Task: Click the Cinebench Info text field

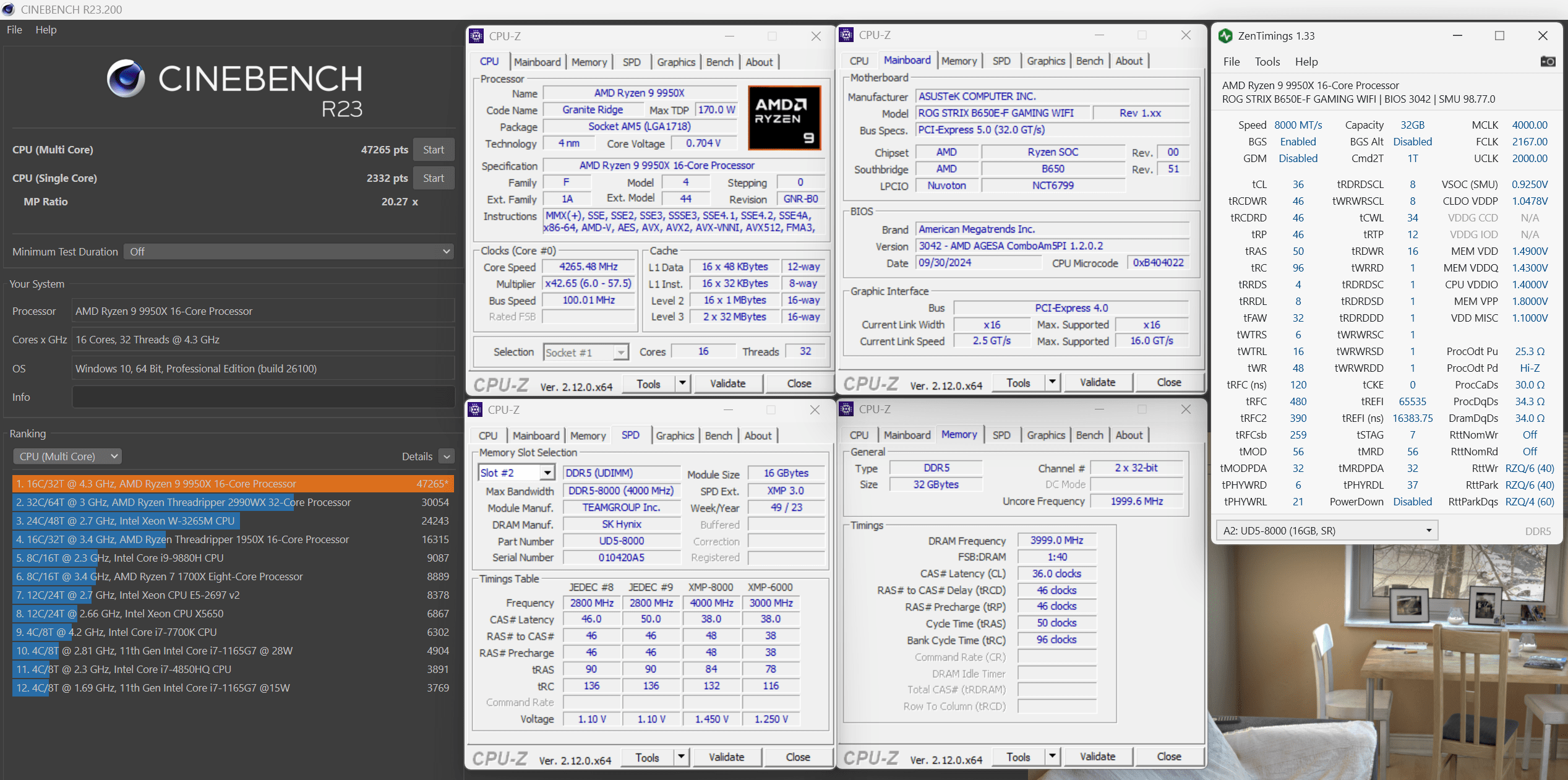Action: coord(263,397)
